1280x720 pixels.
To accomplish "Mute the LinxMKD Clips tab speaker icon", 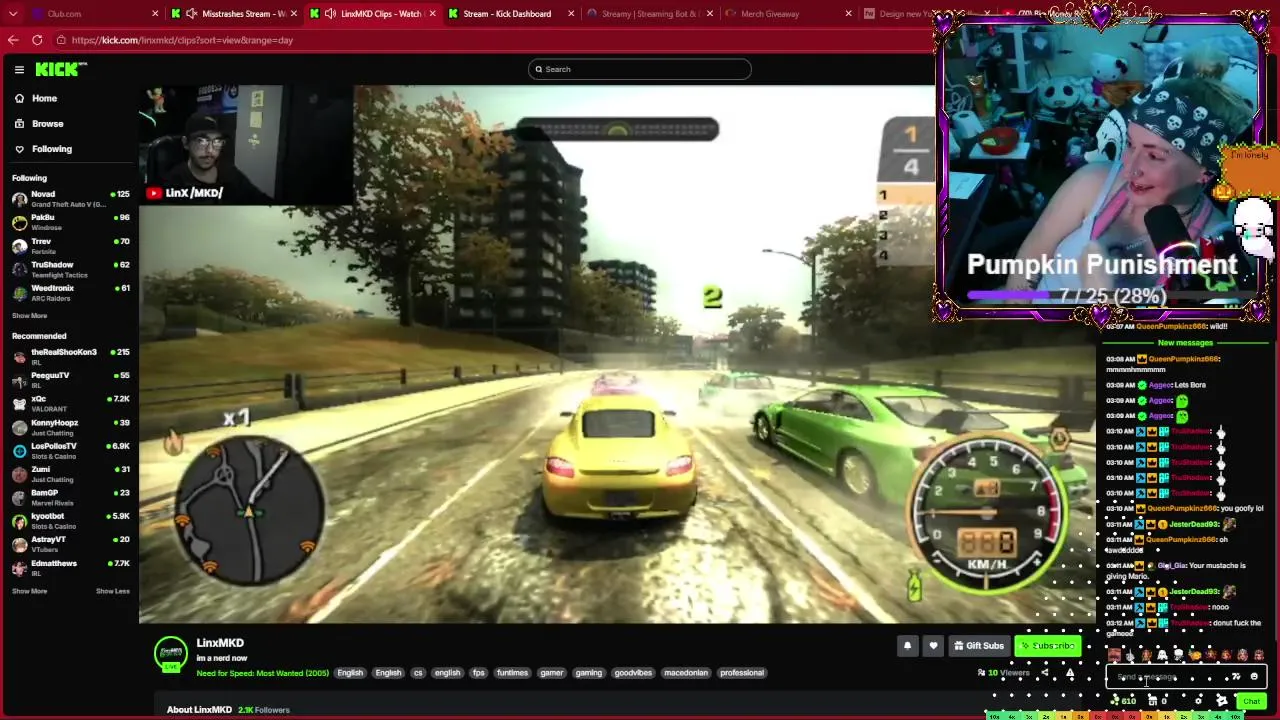I will click(x=330, y=14).
